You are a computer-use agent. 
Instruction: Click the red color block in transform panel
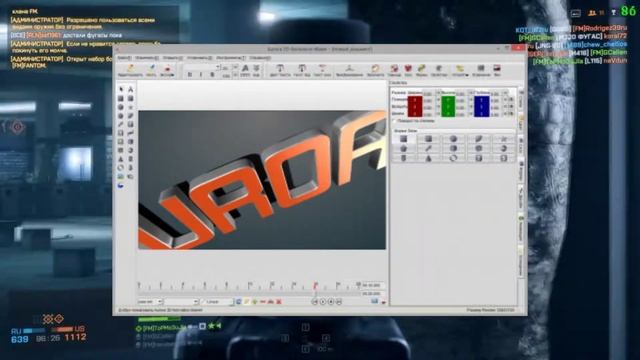pos(415,106)
